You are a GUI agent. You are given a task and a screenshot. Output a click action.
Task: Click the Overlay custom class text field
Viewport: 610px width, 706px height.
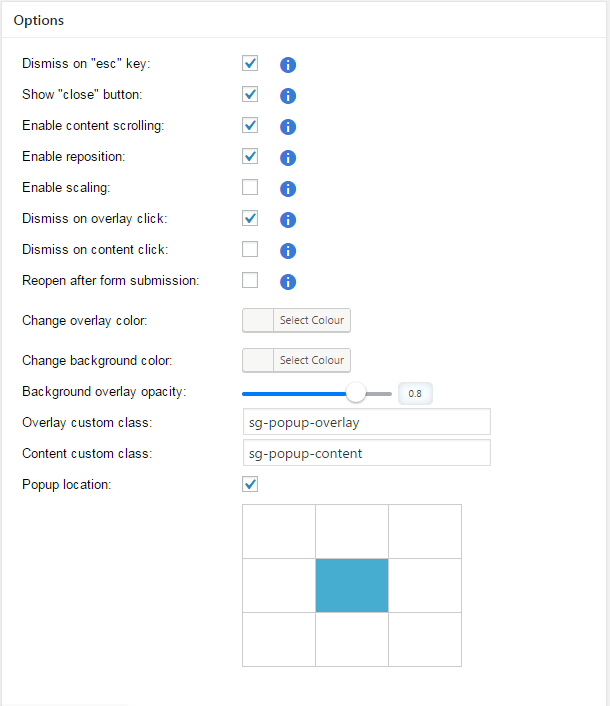click(366, 422)
